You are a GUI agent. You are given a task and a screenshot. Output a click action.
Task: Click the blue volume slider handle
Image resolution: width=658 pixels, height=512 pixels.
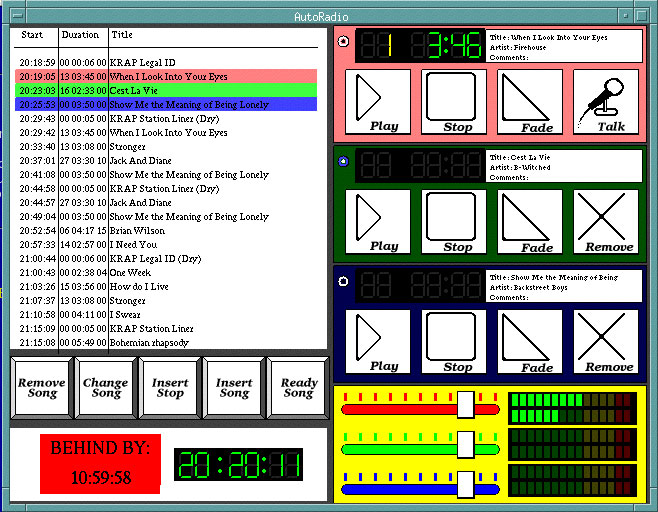click(465, 485)
